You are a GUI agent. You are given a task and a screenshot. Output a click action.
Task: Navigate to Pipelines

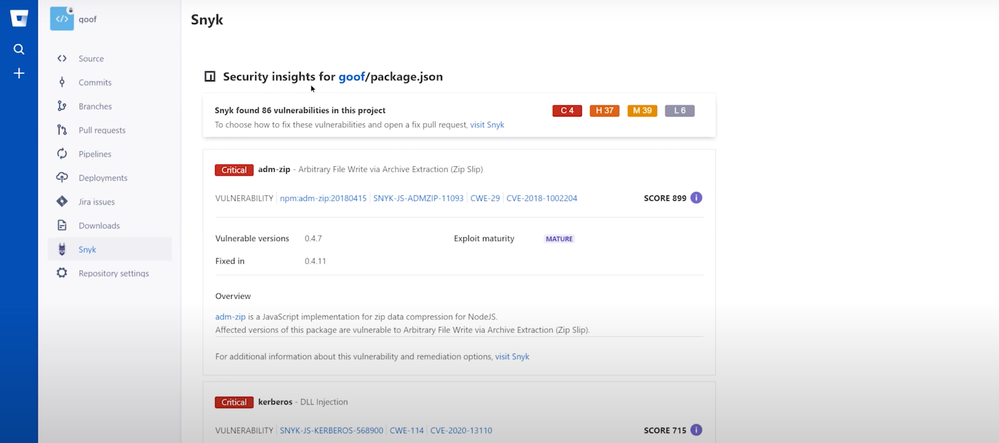click(95, 154)
